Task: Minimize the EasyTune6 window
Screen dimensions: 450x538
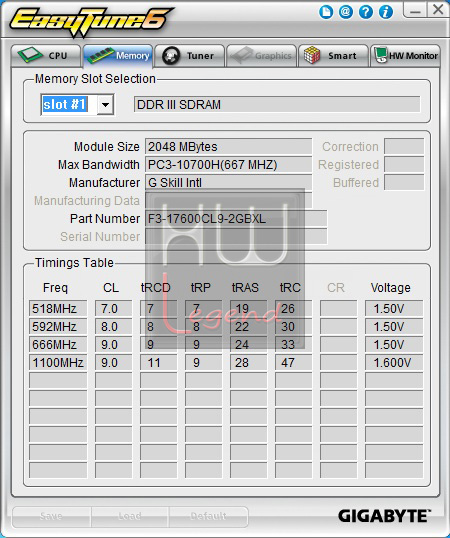Action: coord(415,10)
